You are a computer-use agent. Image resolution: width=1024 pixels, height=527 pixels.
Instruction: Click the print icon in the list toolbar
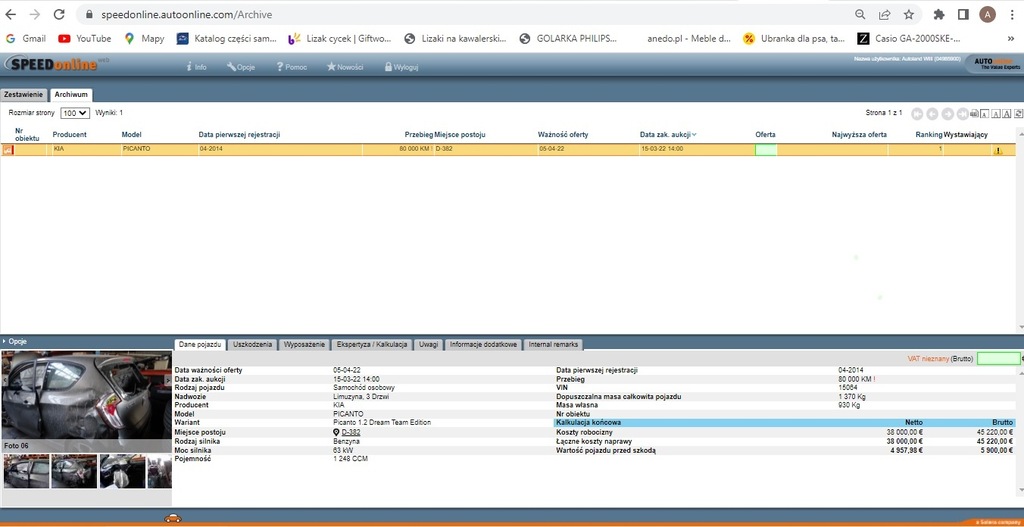click(x=974, y=114)
